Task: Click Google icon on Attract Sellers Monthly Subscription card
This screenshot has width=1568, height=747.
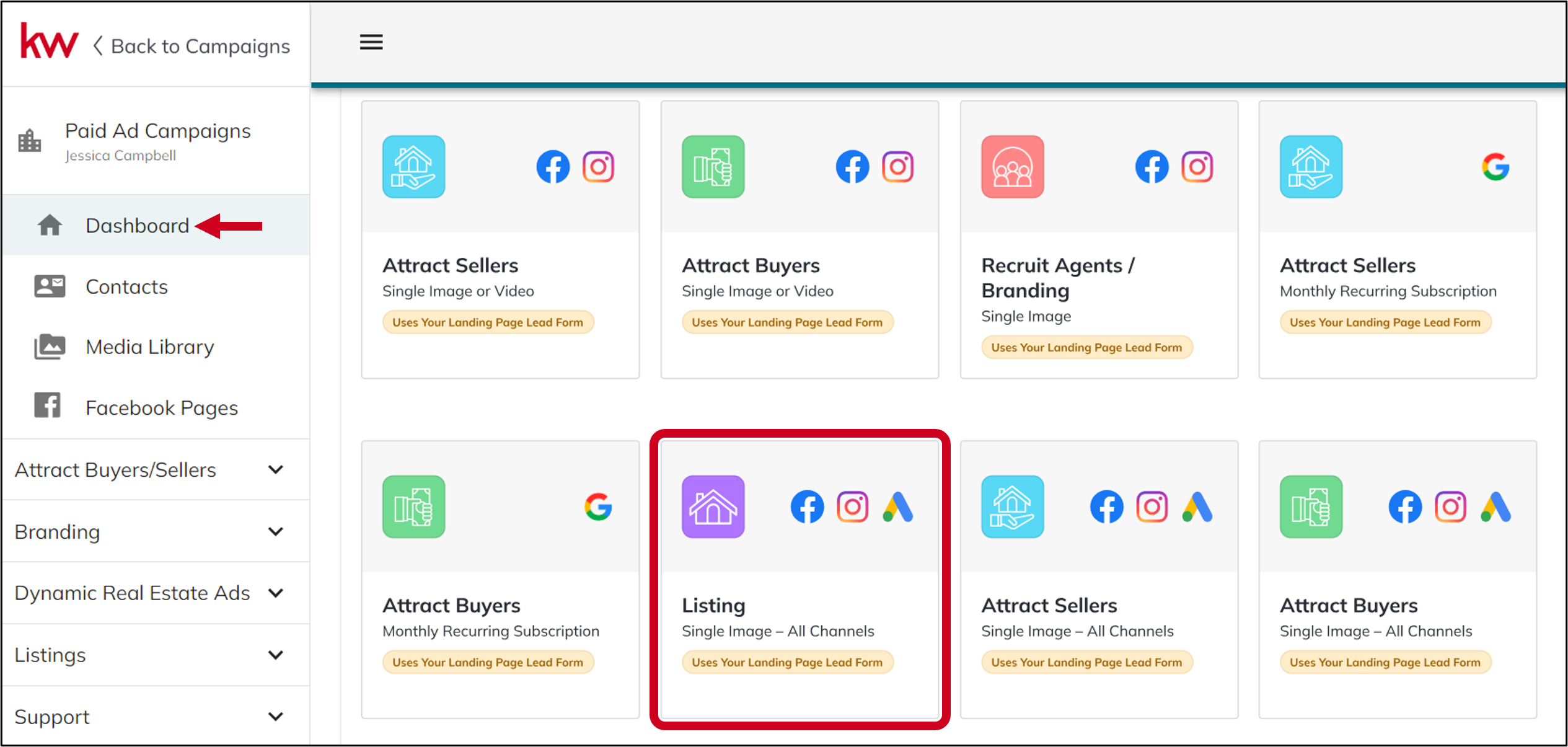Action: pyautogui.click(x=1495, y=167)
